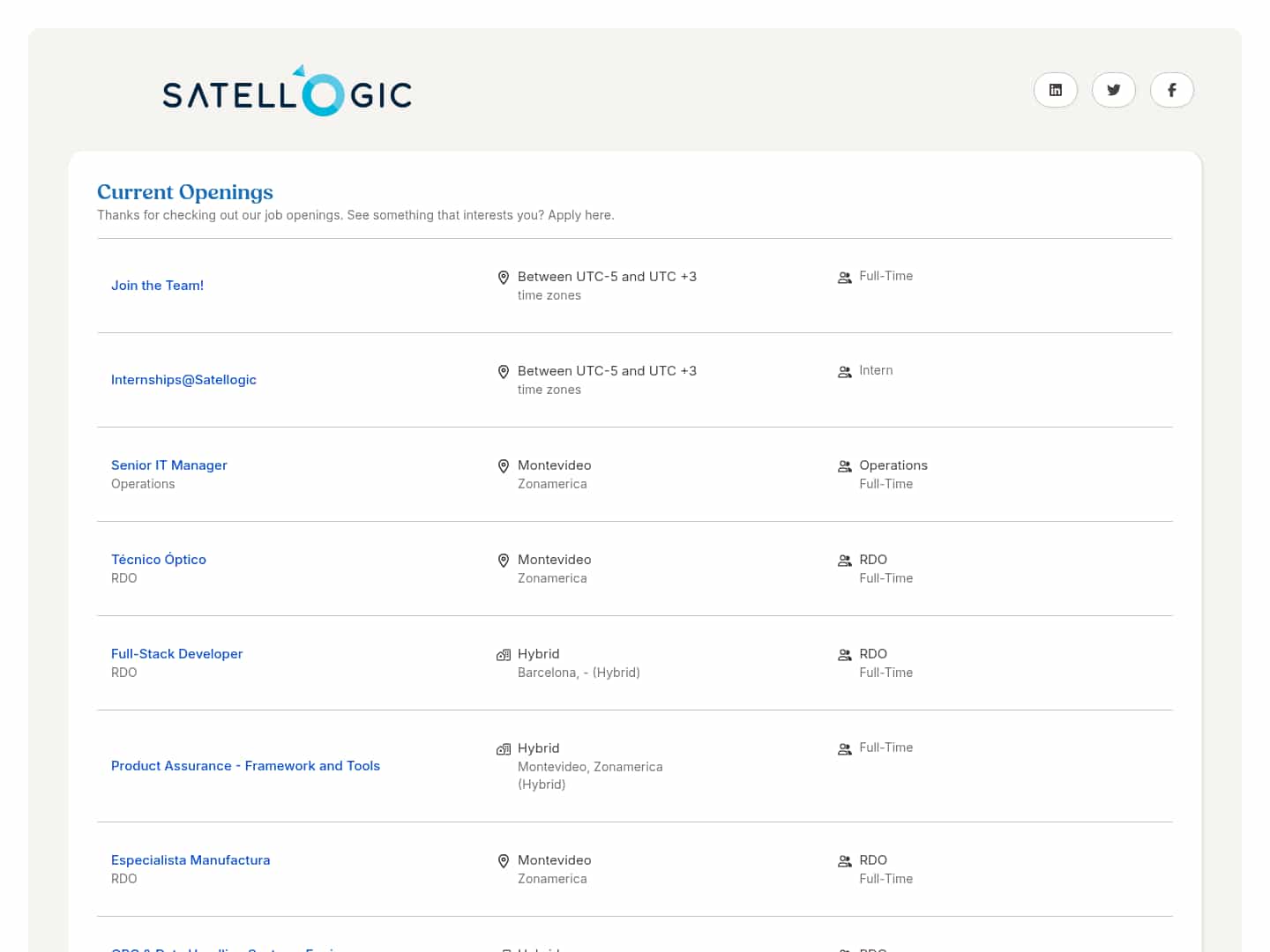Click the Satellogic logo

(287, 92)
